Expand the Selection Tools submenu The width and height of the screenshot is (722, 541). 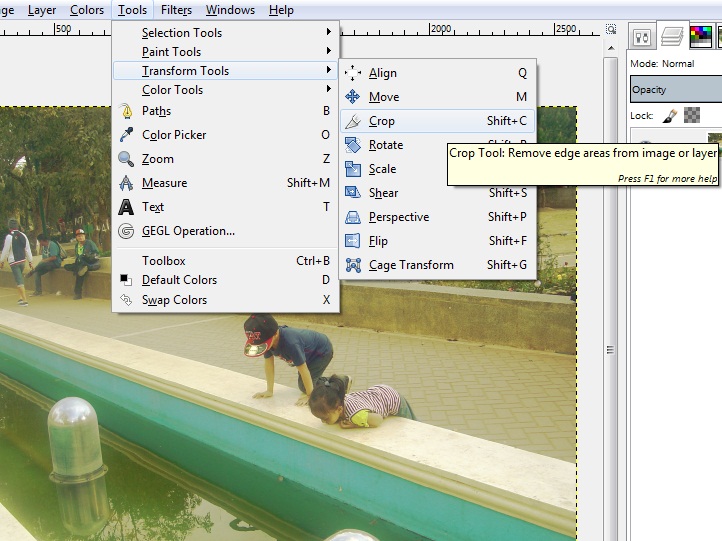pos(226,33)
